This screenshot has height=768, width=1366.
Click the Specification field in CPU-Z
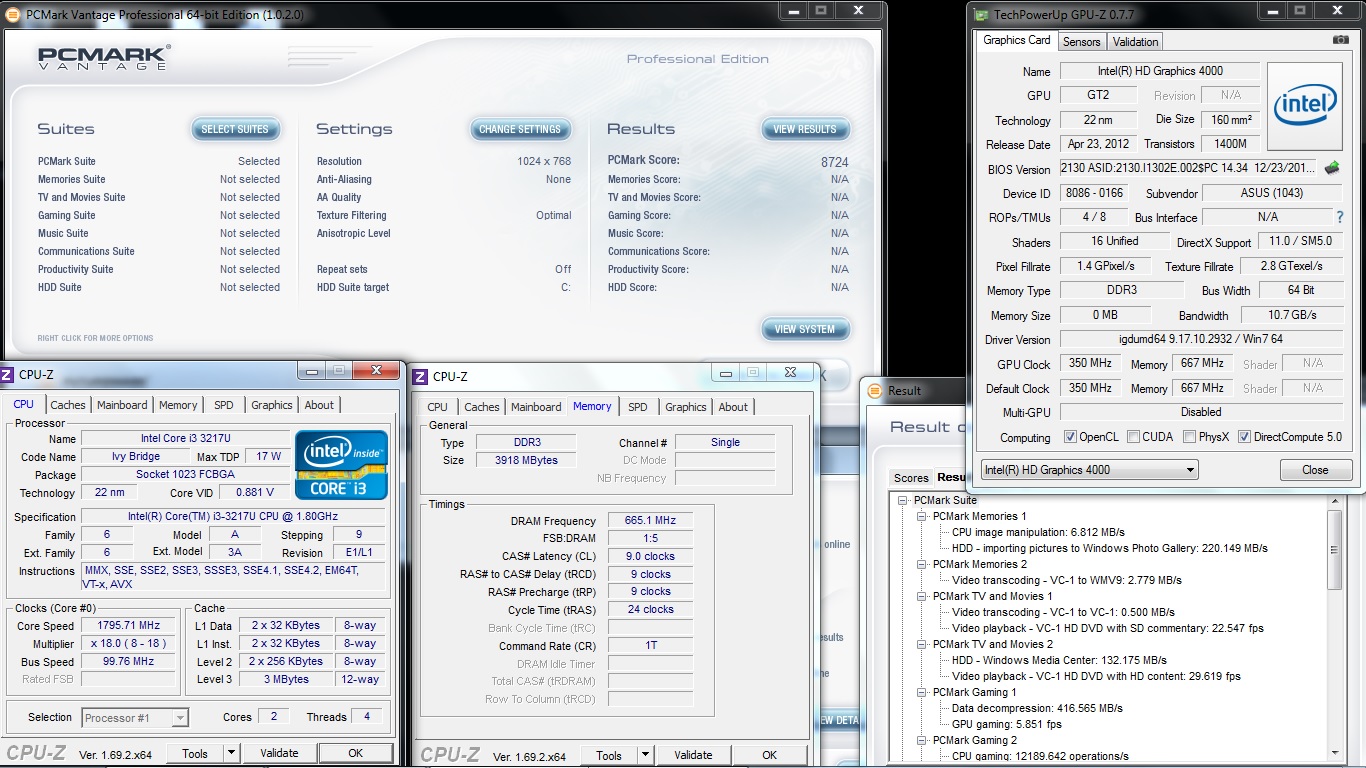point(233,517)
